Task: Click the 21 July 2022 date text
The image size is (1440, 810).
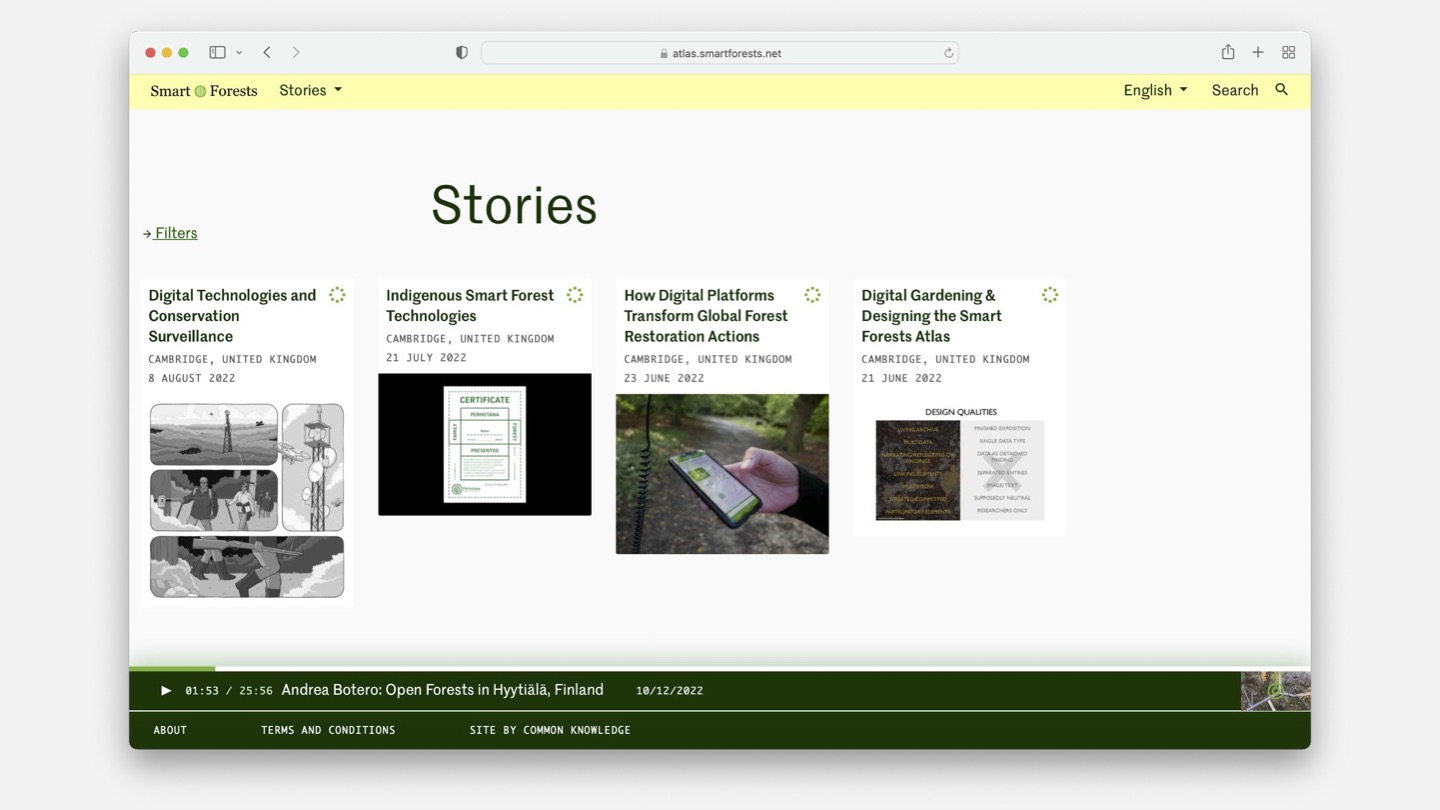Action: 426,358
